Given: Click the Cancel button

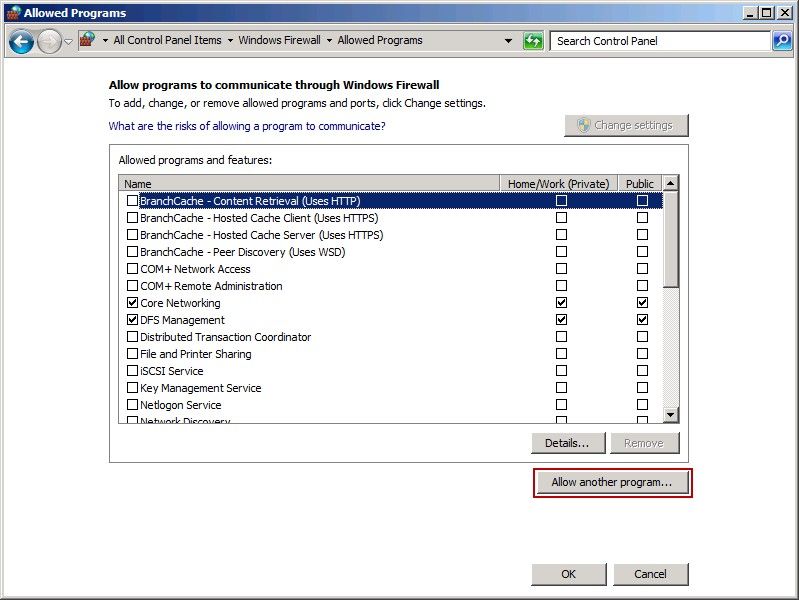Looking at the screenshot, I should [651, 574].
